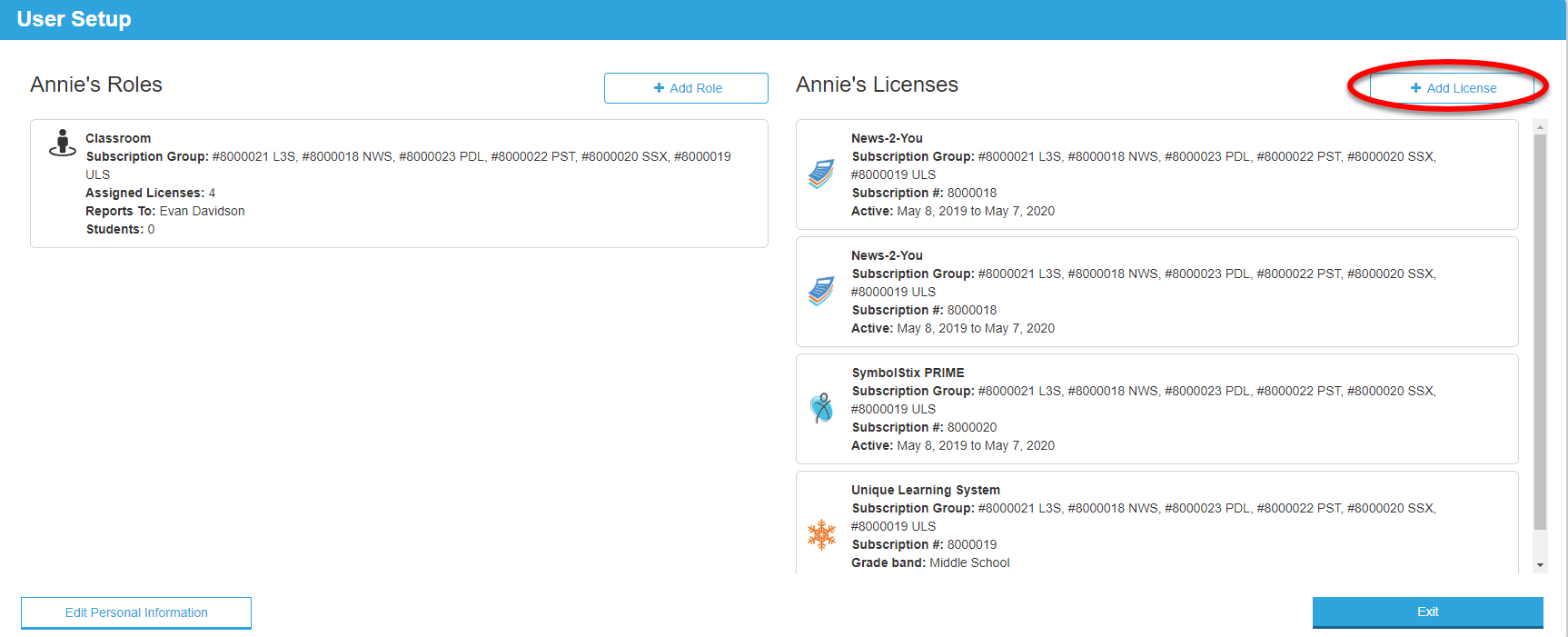The height and width of the screenshot is (637, 1568).
Task: Click the Unique Learning System snowflake icon
Action: pyautogui.click(x=821, y=534)
